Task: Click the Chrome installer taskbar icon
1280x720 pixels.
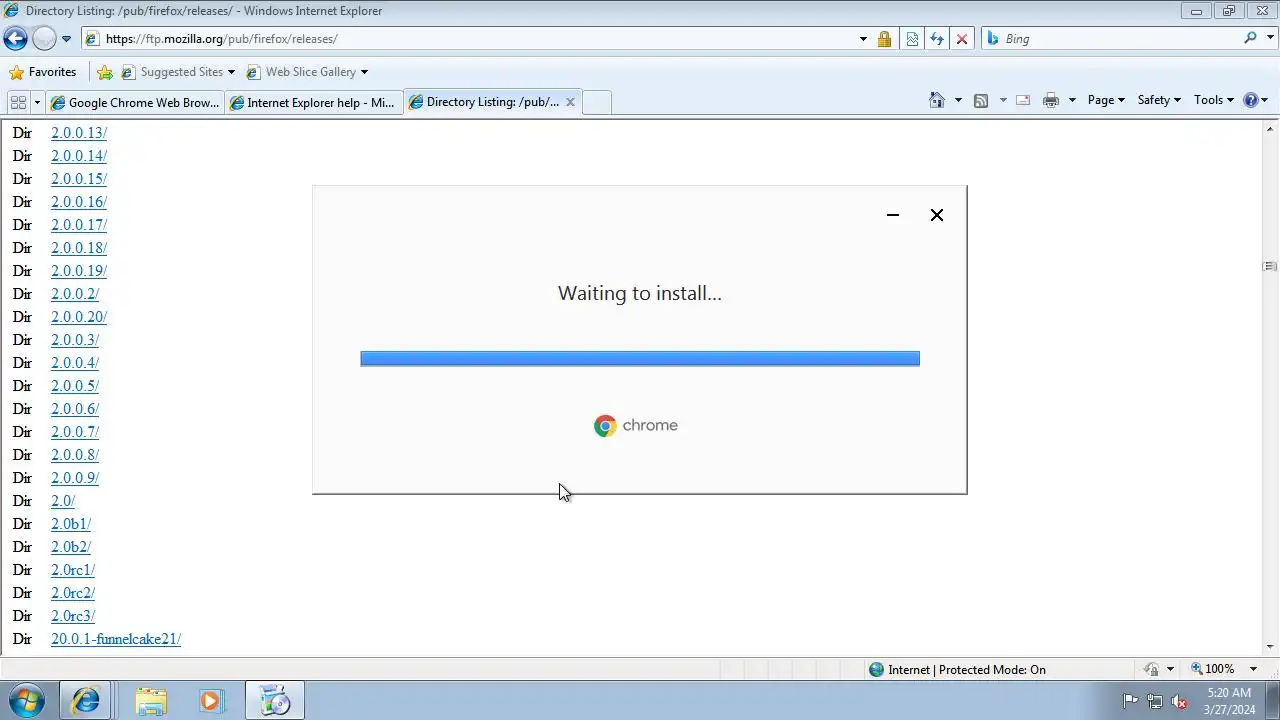Action: [x=274, y=701]
